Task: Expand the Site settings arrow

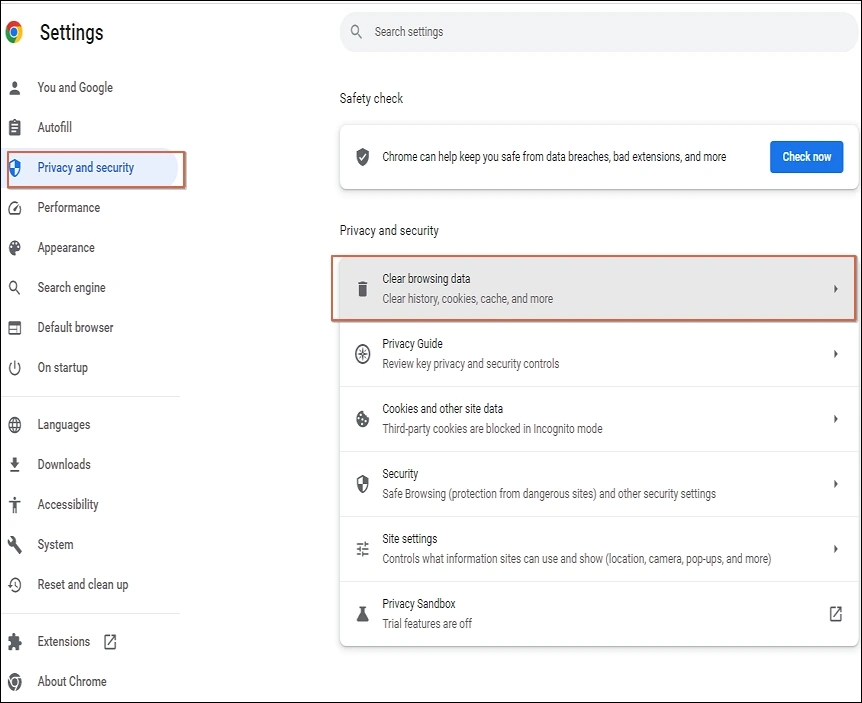Action: 836,549
